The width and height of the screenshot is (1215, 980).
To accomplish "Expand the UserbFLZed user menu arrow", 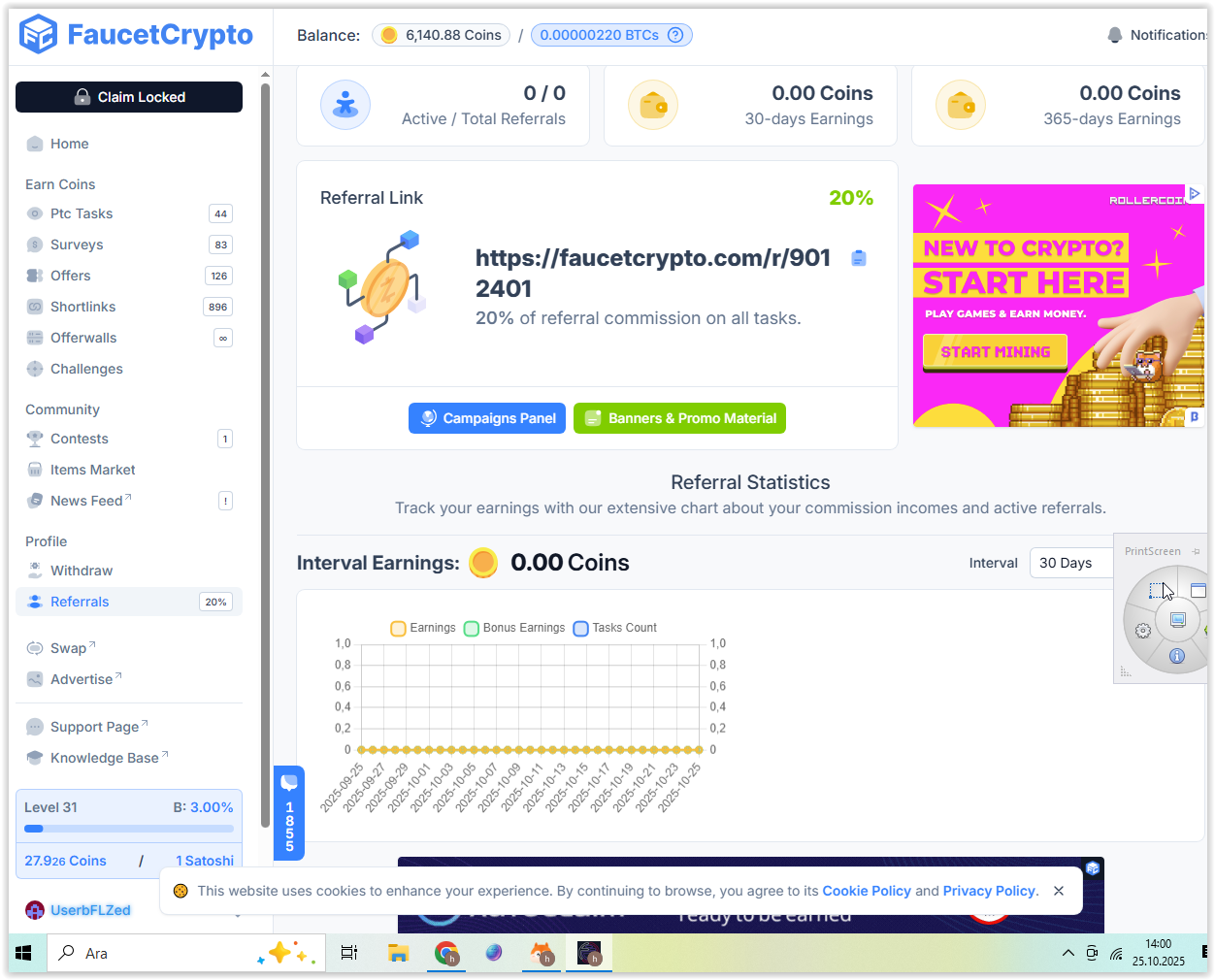I will (x=238, y=914).
